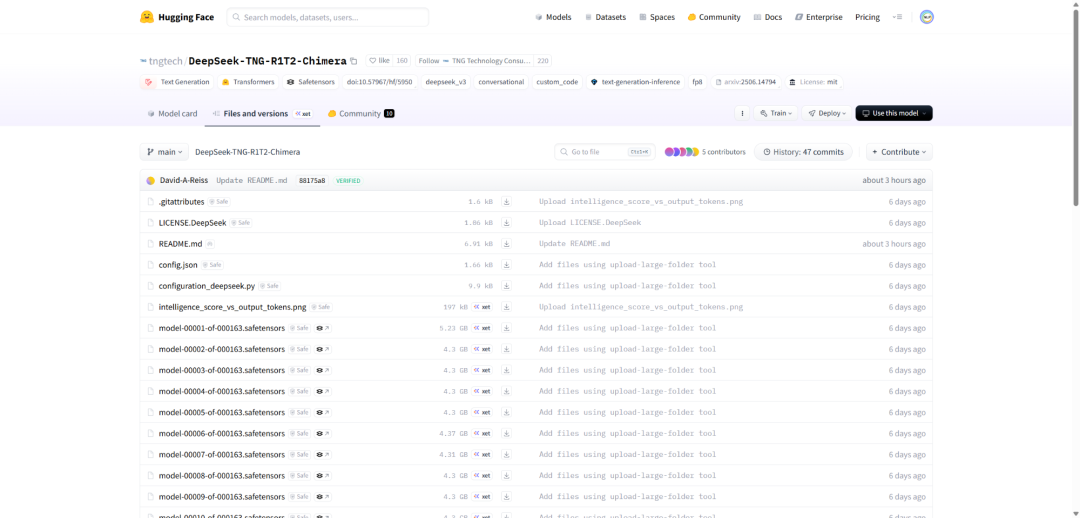The image size is (1080, 518).
Task: Open Docs in top navigation
Action: 768,17
